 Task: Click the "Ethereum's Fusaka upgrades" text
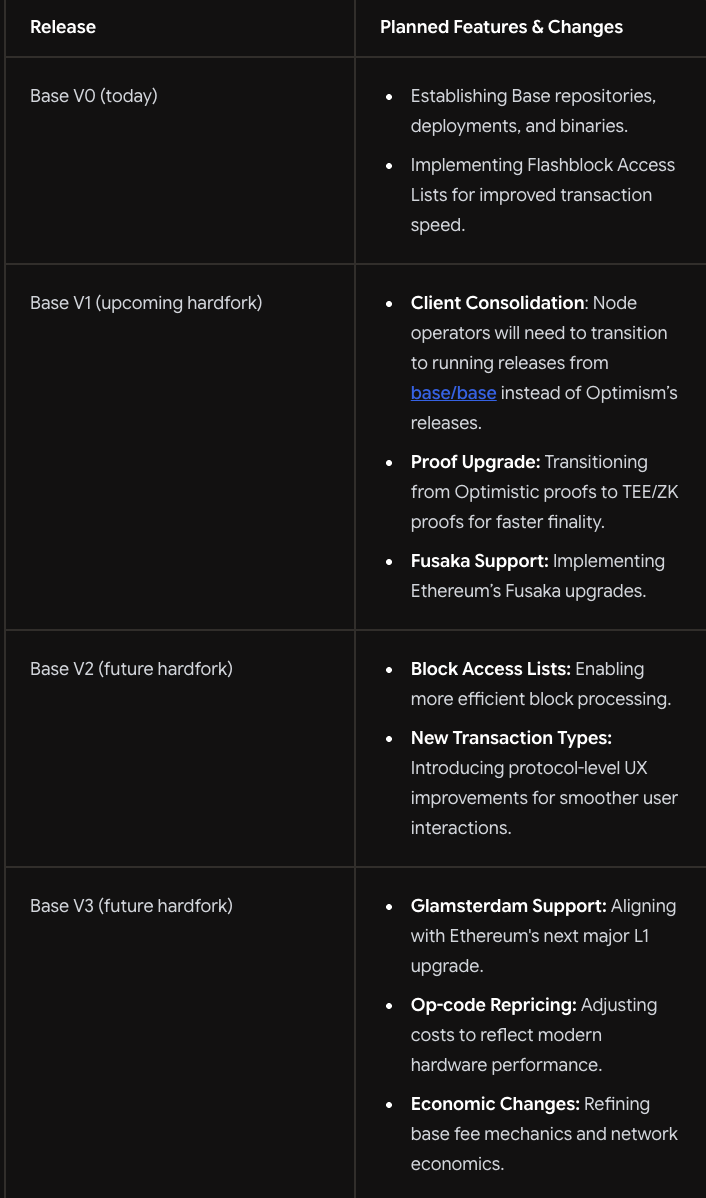click(x=528, y=590)
